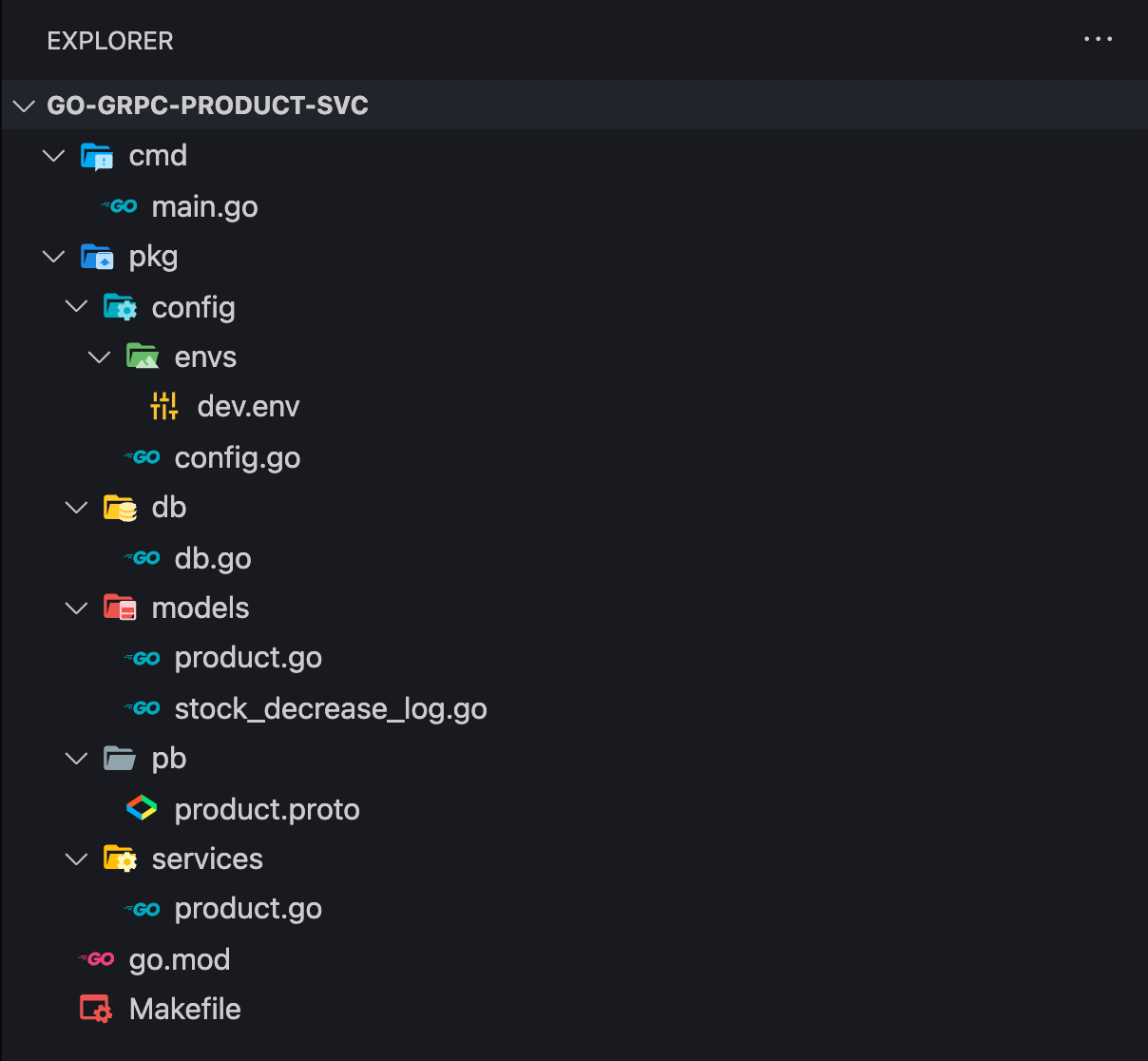Image resolution: width=1148 pixels, height=1061 pixels.
Task: Click the services folder gear icon
Action: point(119,858)
